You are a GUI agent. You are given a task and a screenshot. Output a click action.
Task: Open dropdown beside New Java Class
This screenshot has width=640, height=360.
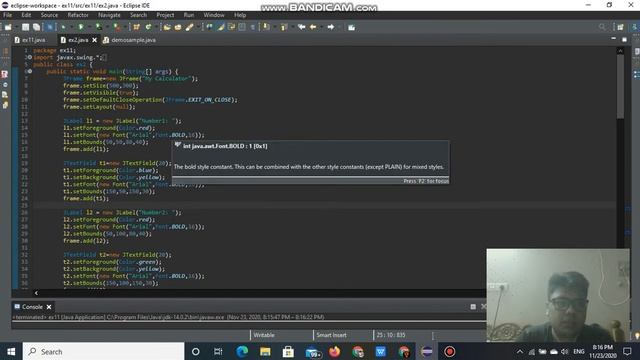[x=156, y=27]
